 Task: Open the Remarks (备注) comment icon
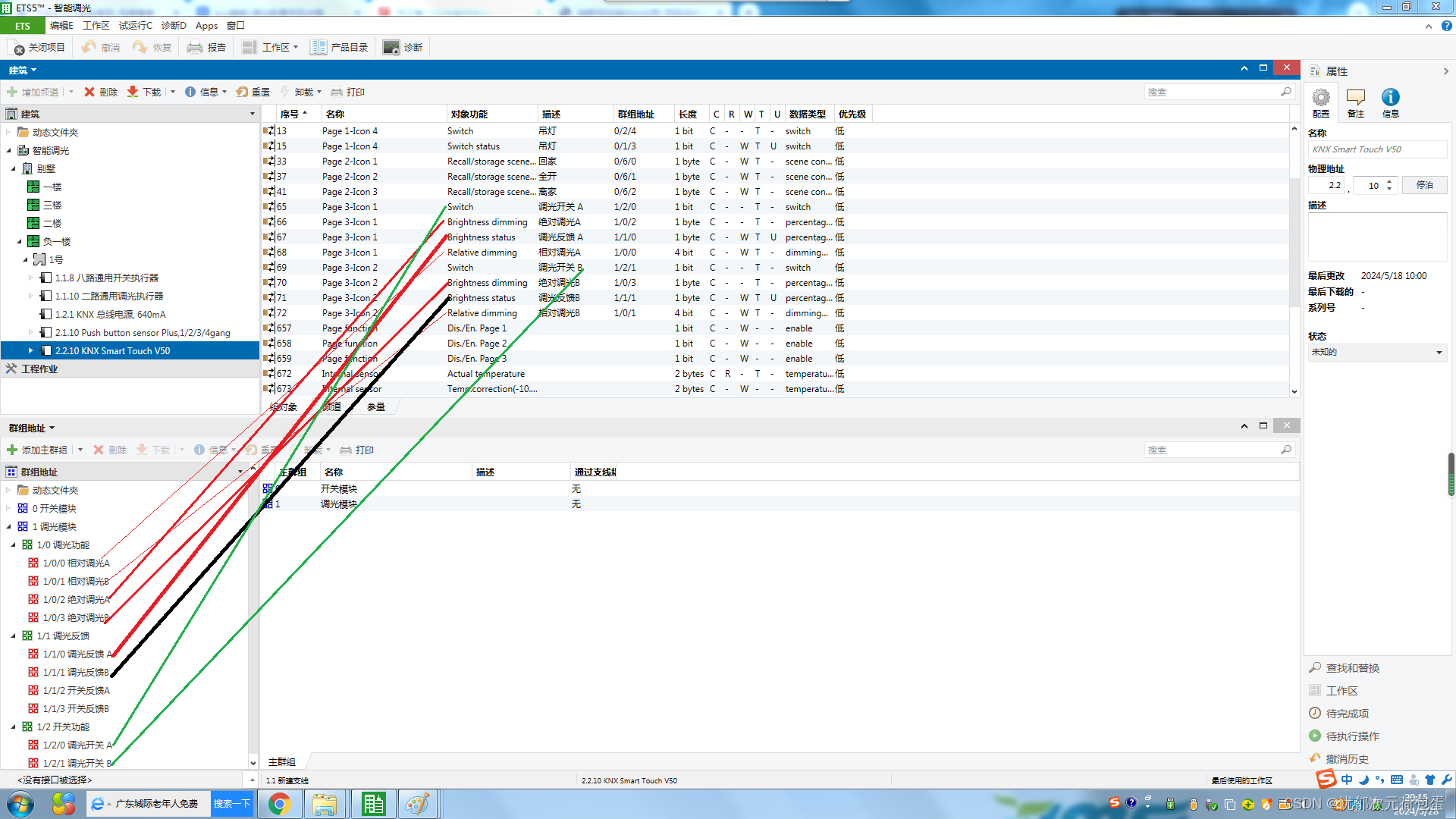pyautogui.click(x=1356, y=97)
